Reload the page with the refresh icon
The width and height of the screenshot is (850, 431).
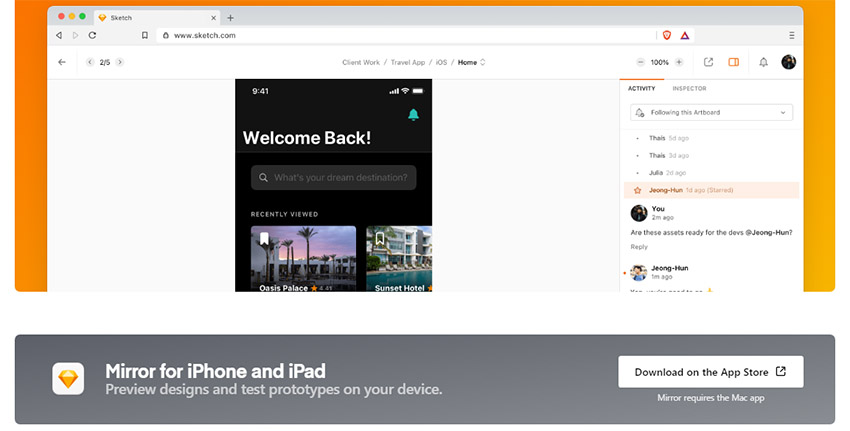coord(92,35)
